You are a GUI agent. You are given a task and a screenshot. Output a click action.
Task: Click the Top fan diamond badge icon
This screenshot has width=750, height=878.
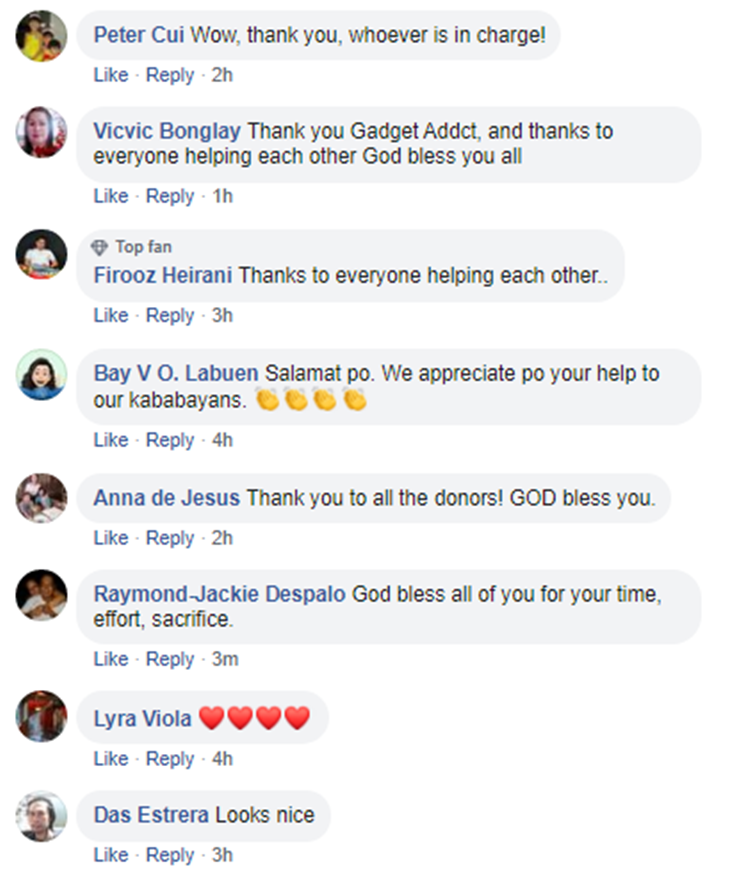point(99,247)
